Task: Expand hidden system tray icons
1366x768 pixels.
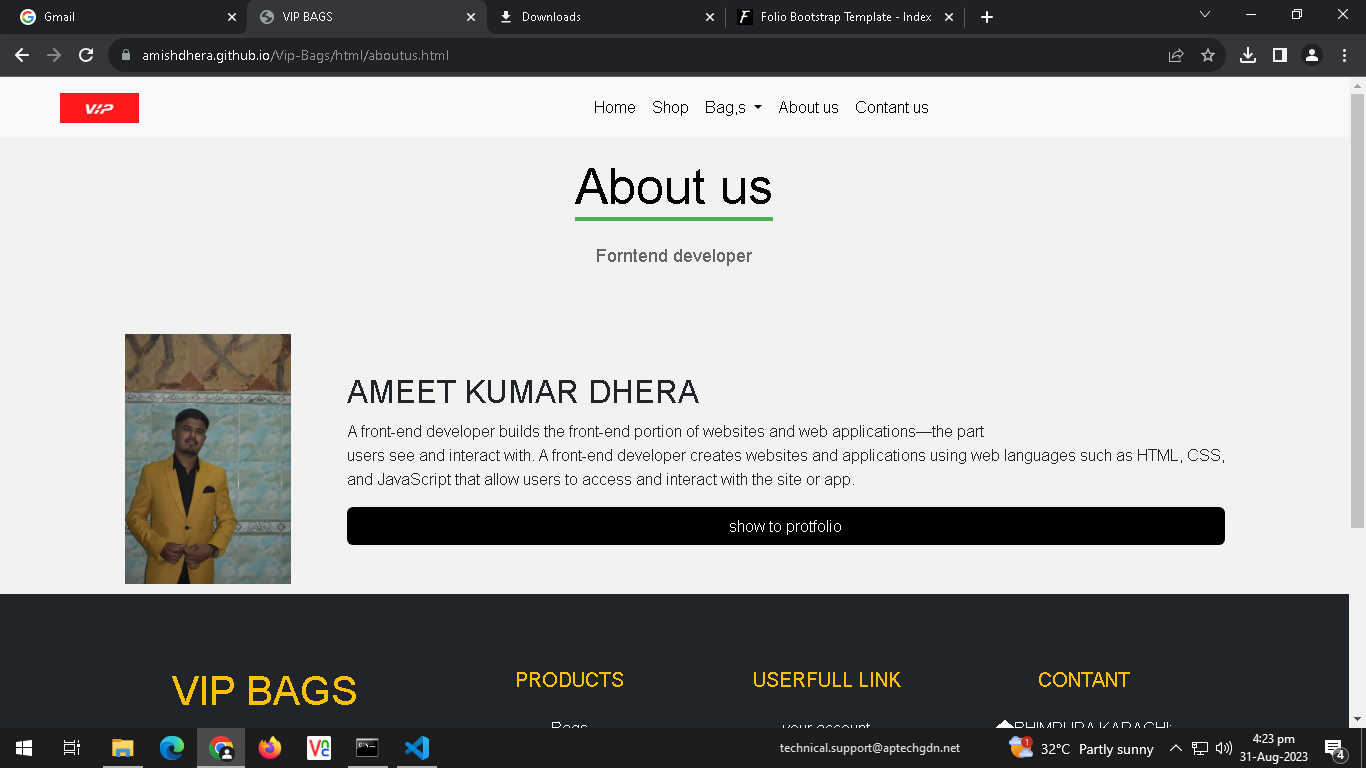Action: (x=1176, y=747)
